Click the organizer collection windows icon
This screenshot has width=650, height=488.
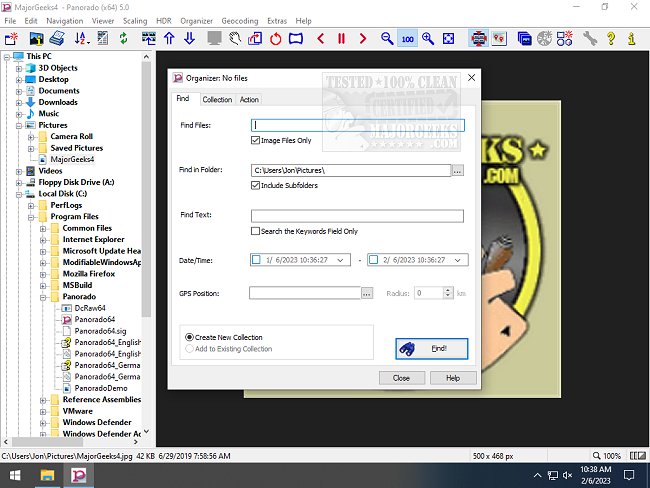(x=524, y=39)
